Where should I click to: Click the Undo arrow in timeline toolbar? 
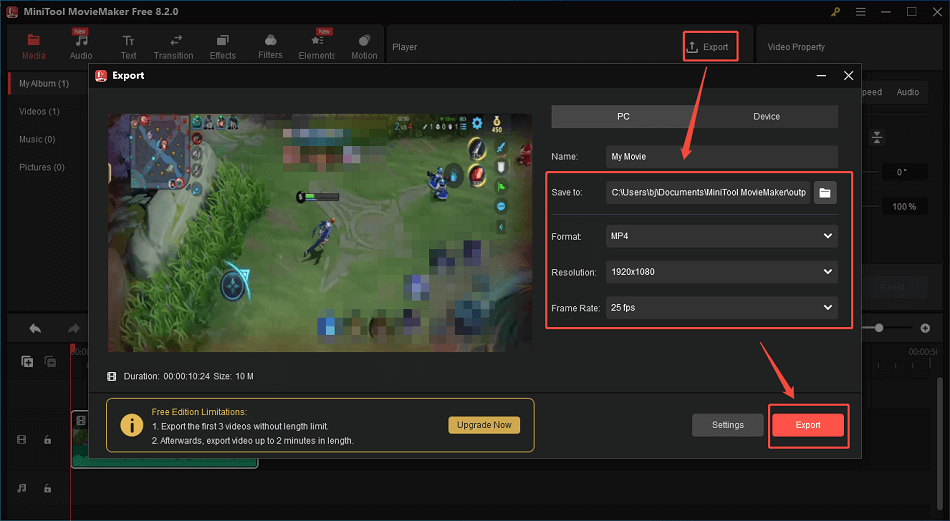[35, 328]
